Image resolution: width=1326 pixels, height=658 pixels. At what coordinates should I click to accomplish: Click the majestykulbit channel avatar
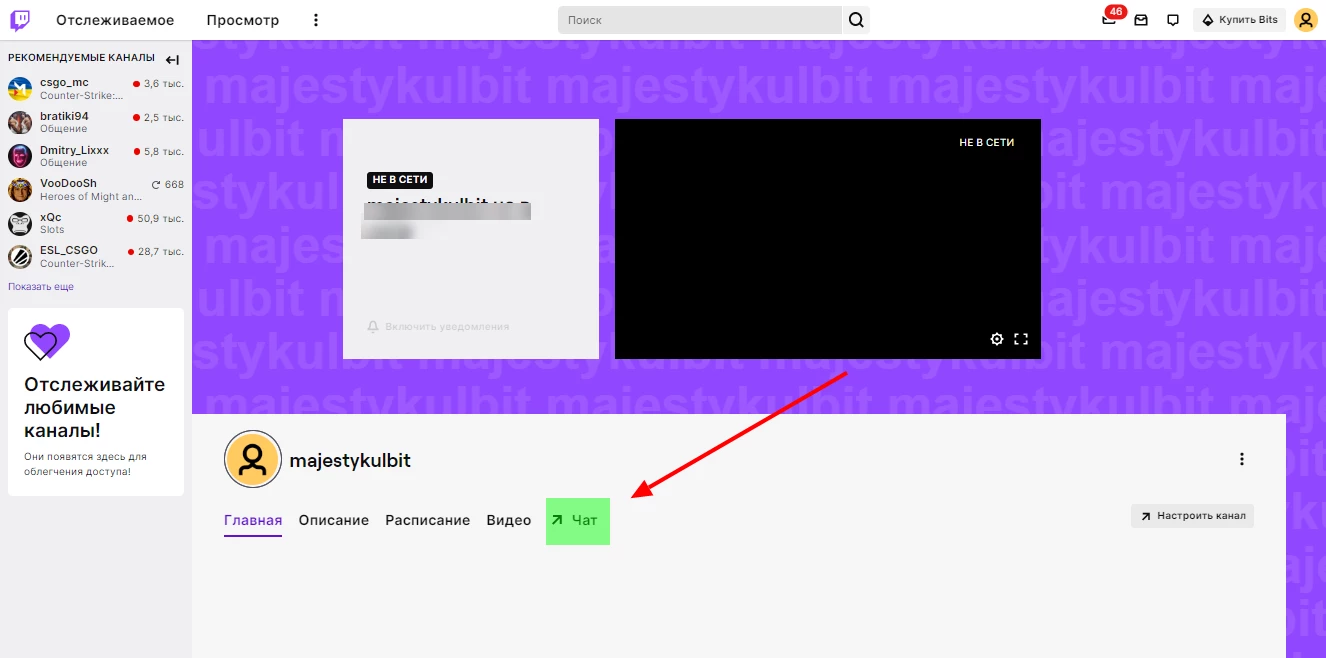tap(253, 459)
